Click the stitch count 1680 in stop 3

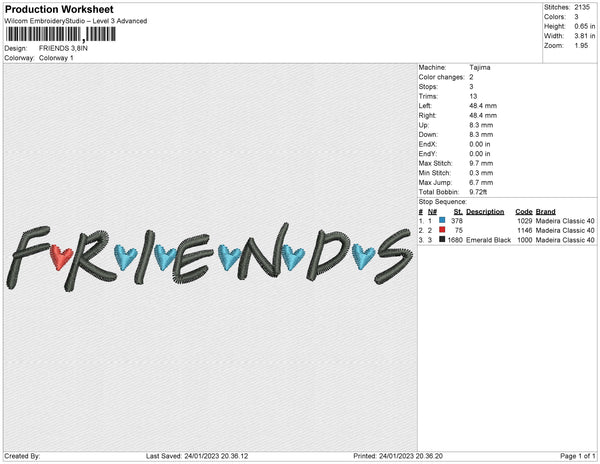click(x=455, y=240)
